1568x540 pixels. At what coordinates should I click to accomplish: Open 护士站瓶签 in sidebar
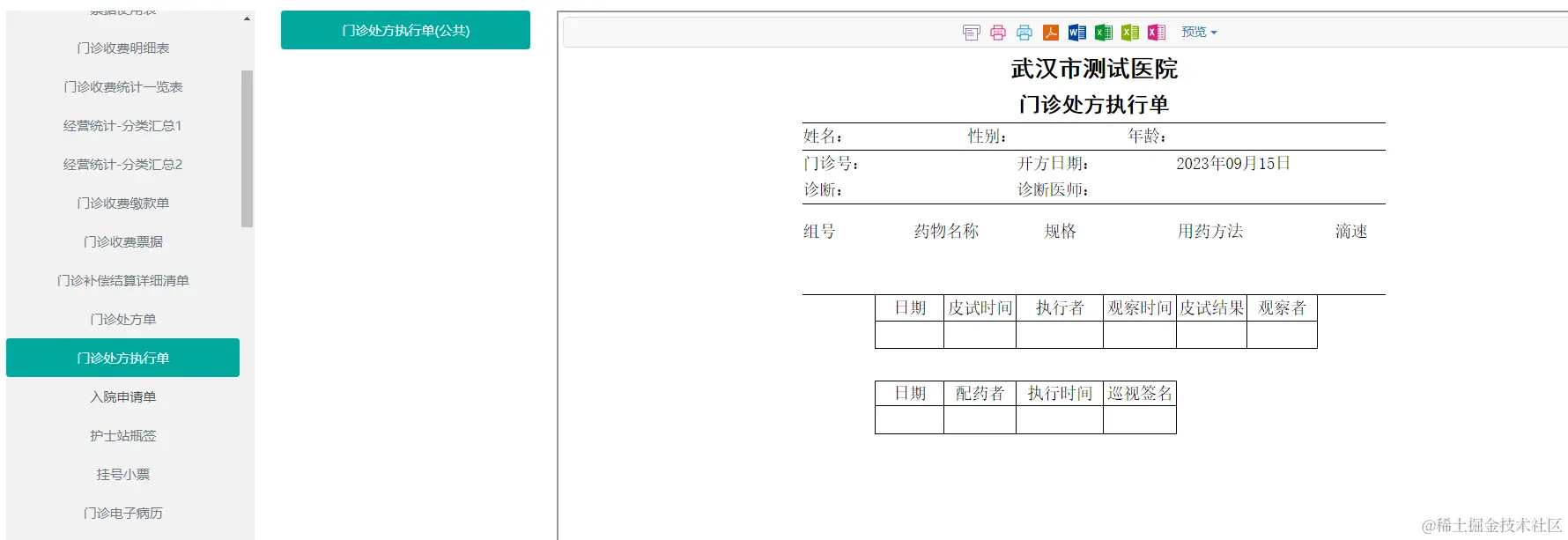tap(123, 435)
